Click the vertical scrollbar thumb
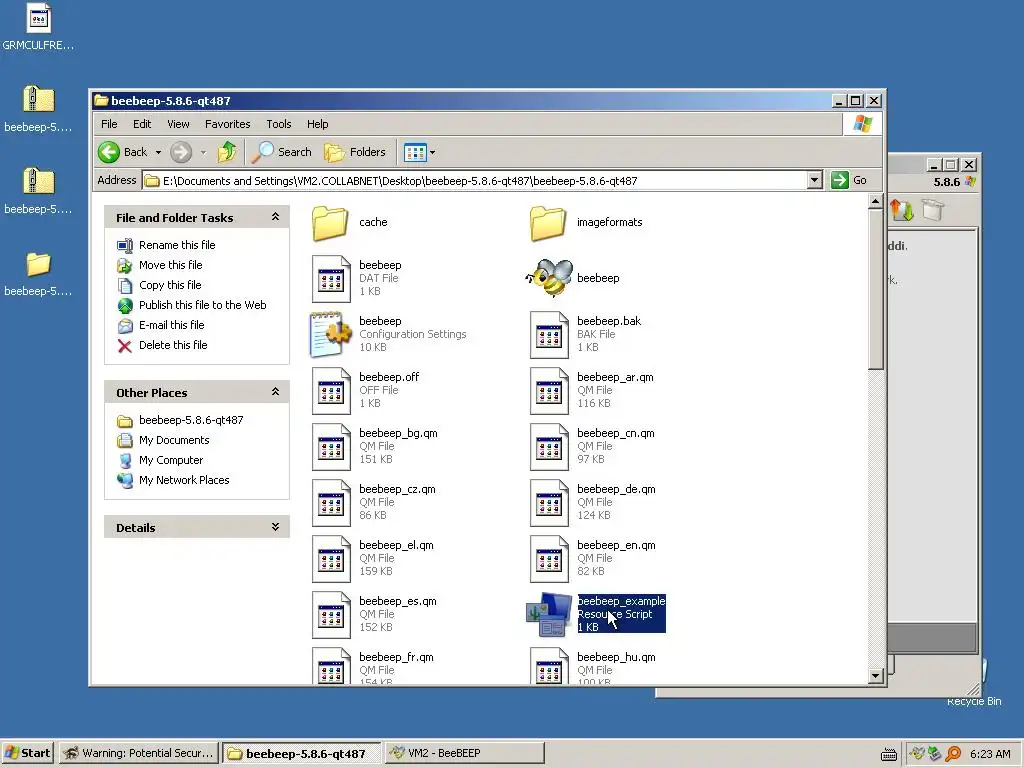This screenshot has height=768, width=1024. [876, 289]
